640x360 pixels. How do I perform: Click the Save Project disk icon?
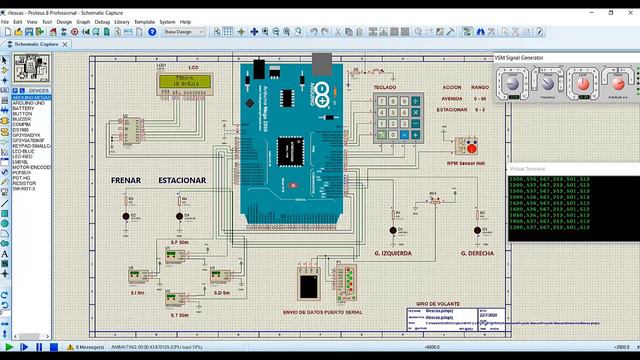[29, 32]
